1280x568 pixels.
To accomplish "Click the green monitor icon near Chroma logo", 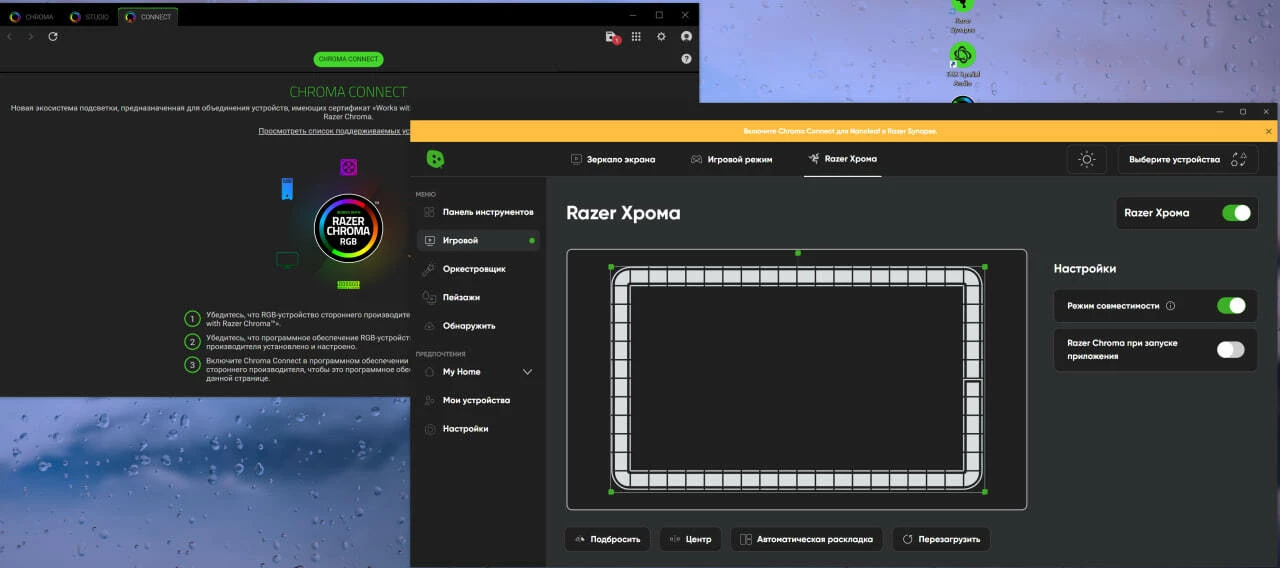I will click(287, 260).
